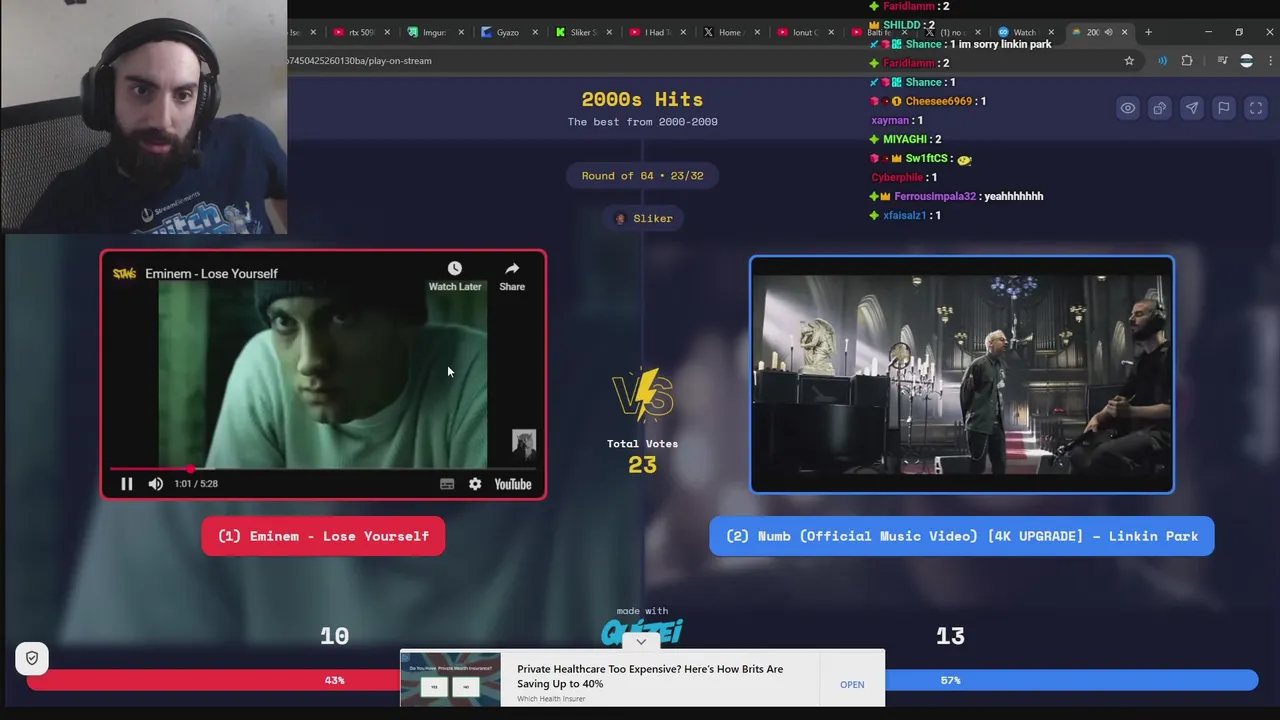
Task: Click the browser address bar URL
Action: pyautogui.click(x=360, y=61)
